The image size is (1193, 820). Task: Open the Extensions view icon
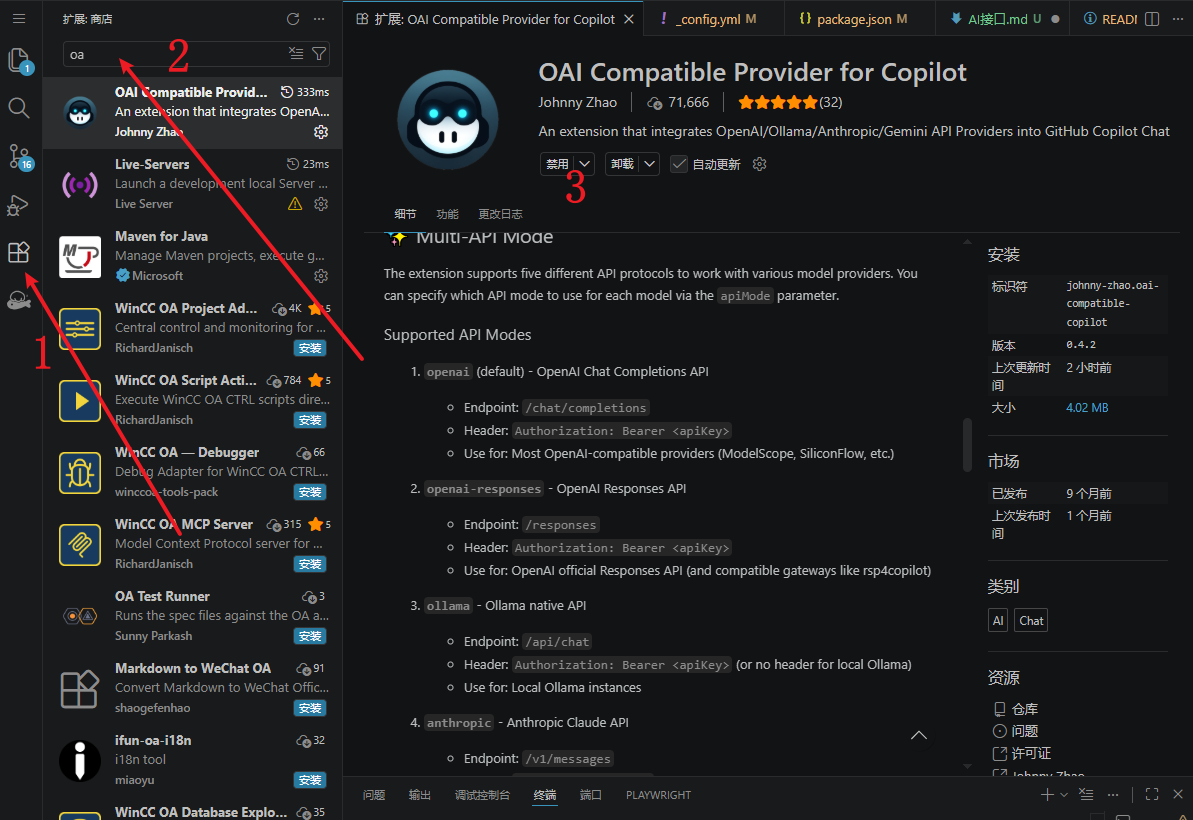tap(19, 252)
